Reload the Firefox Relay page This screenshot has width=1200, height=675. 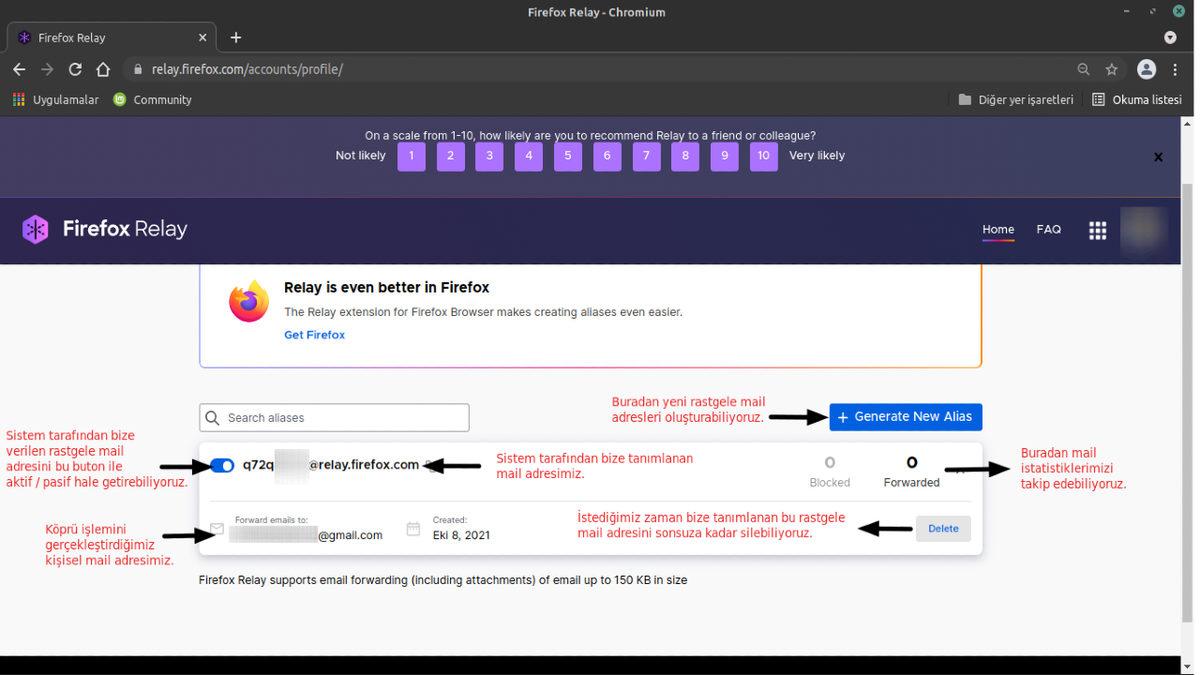click(x=74, y=69)
